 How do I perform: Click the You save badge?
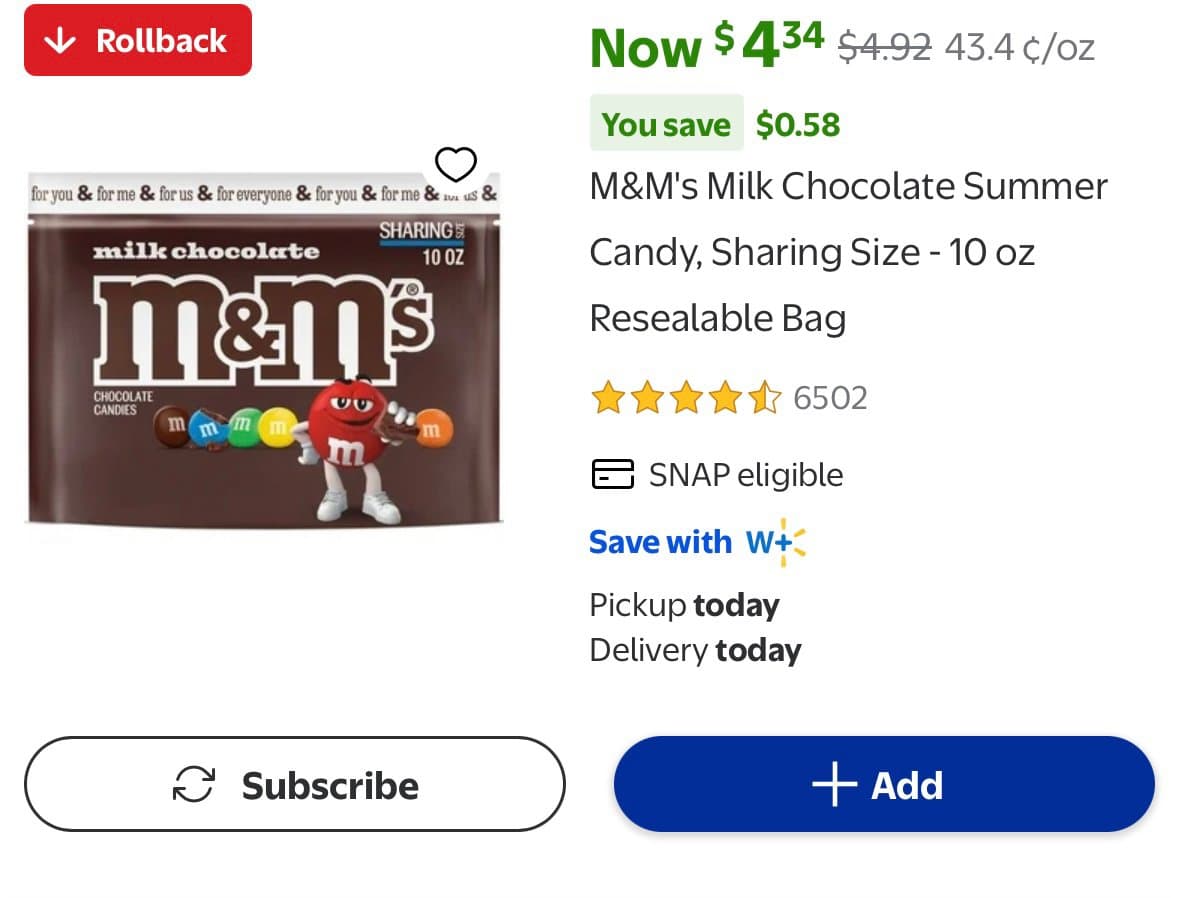point(666,124)
